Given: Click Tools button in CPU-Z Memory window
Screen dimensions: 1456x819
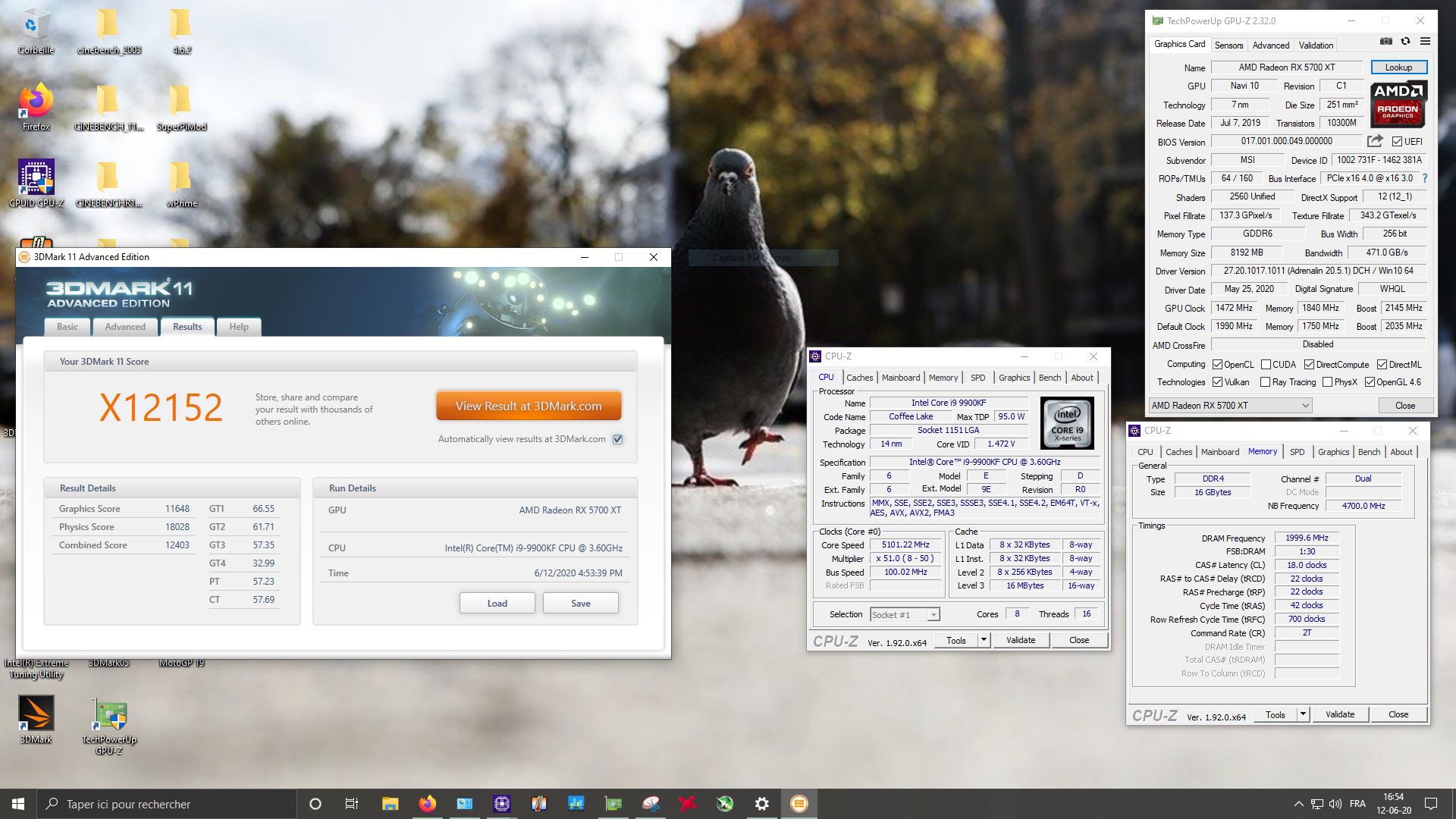Looking at the screenshot, I should 1276,714.
